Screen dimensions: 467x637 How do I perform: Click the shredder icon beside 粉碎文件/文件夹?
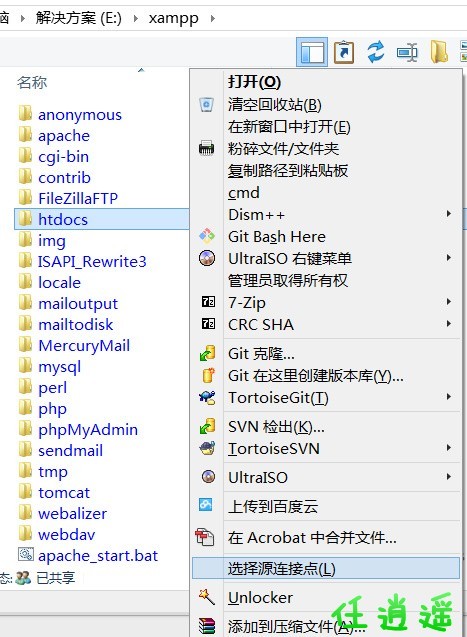click(x=206, y=148)
